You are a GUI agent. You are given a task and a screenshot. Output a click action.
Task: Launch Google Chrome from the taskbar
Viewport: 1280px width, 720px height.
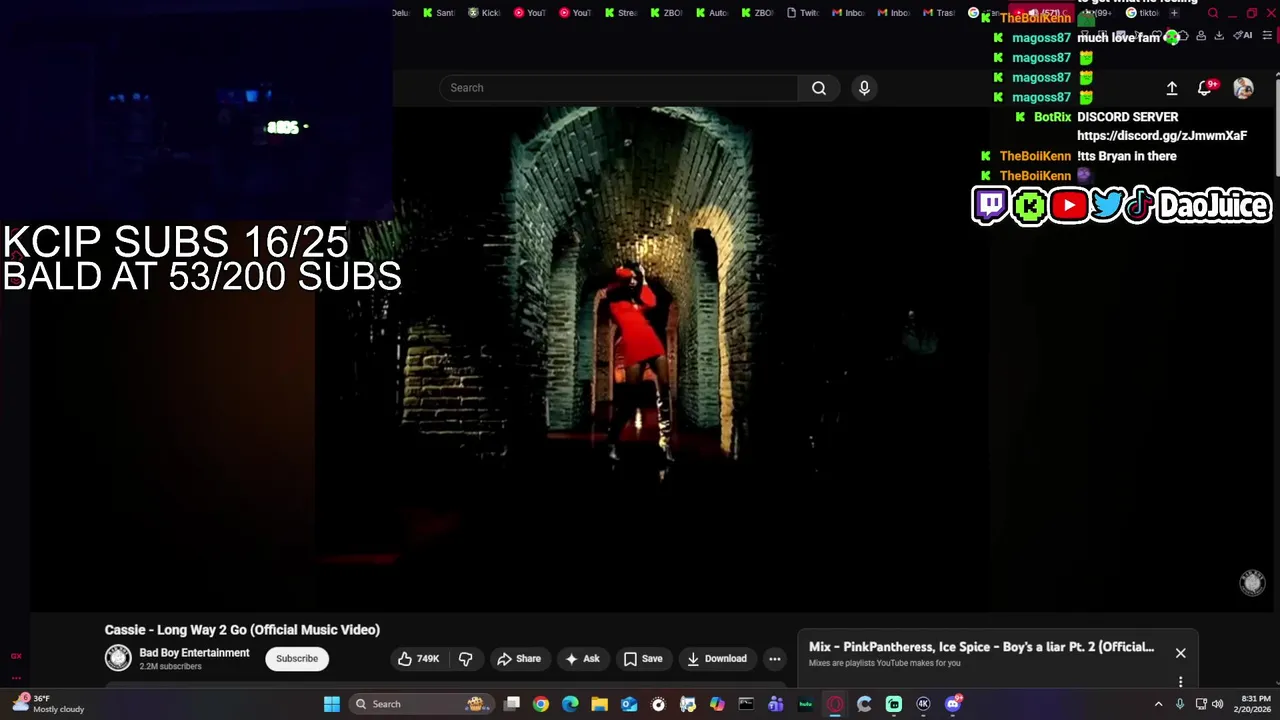[x=541, y=704]
